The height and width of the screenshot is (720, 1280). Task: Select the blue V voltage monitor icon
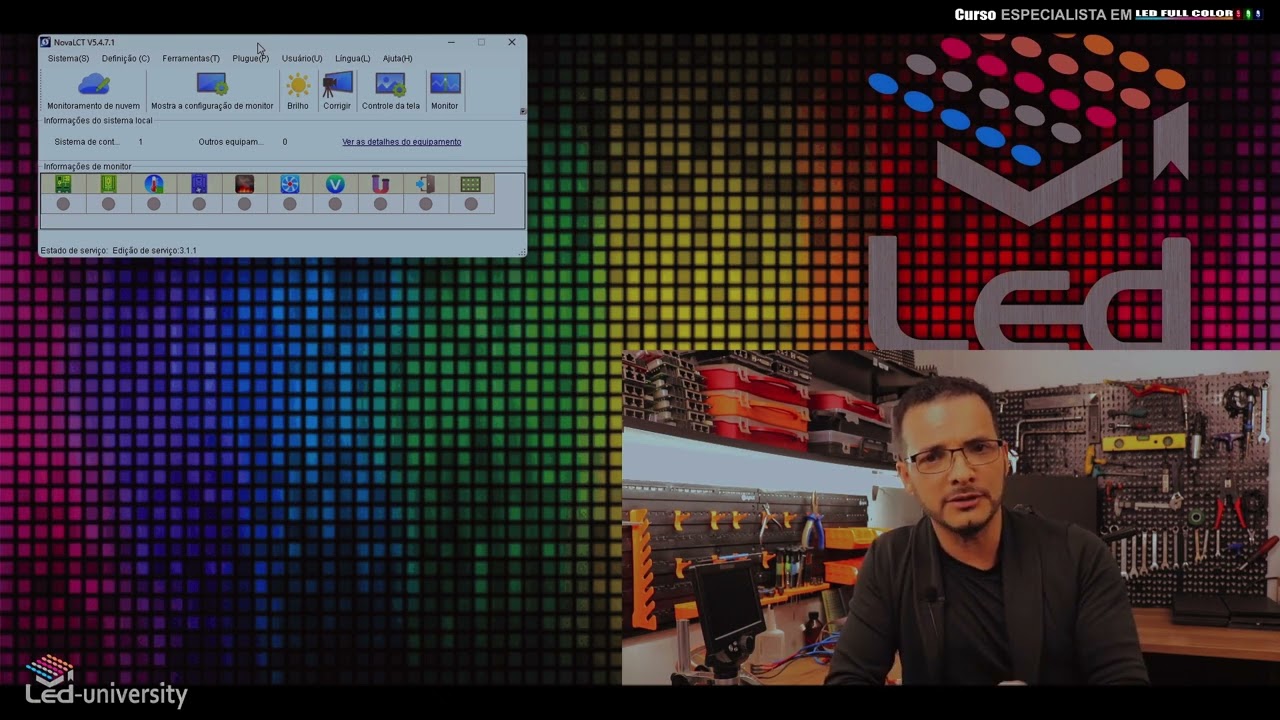335,184
